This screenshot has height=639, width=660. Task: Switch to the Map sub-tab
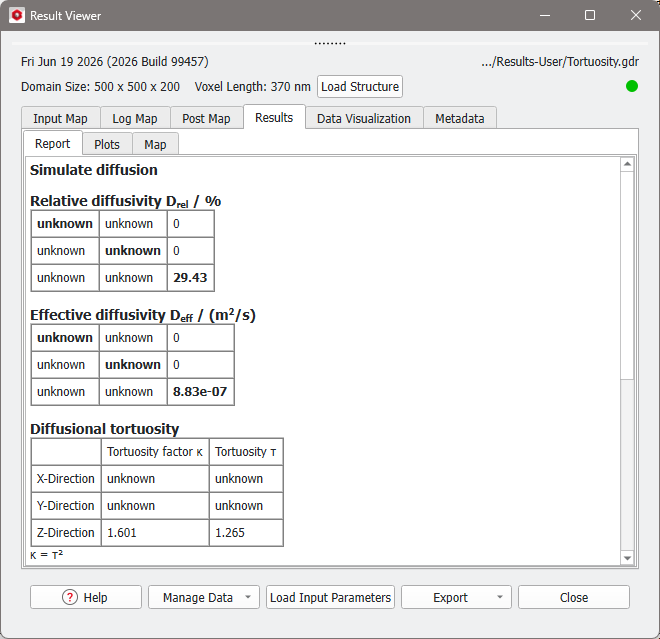155,144
